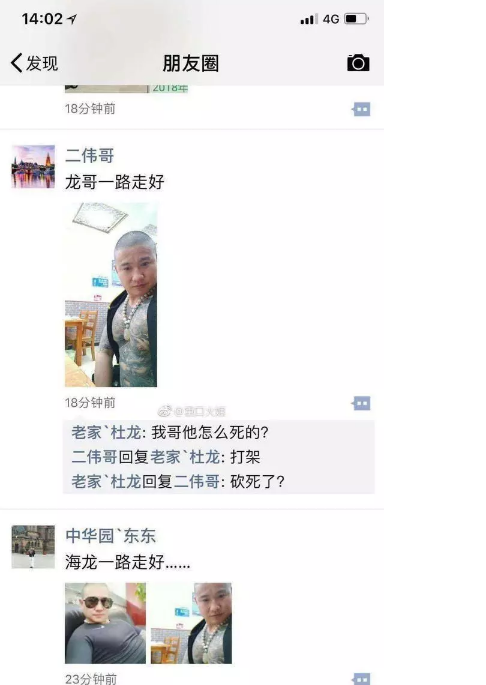Image resolution: width=486 pixels, height=685 pixels.
Task: View sunglasses photo in 东东's post
Action: 105,623
